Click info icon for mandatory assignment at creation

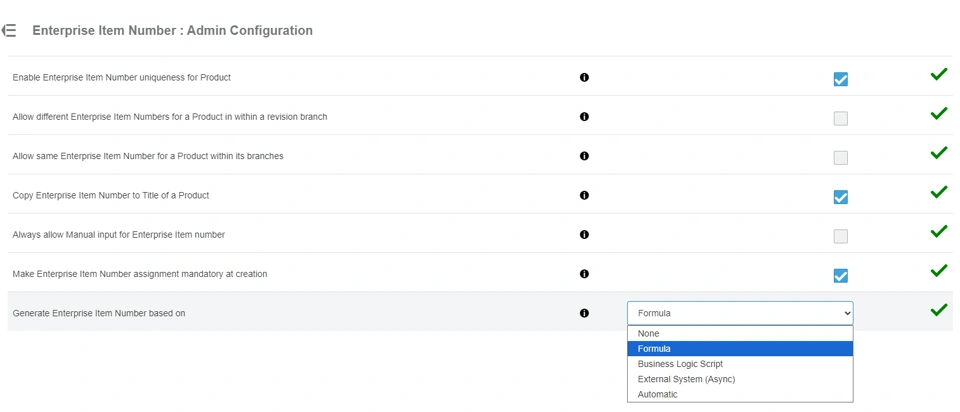tap(585, 274)
